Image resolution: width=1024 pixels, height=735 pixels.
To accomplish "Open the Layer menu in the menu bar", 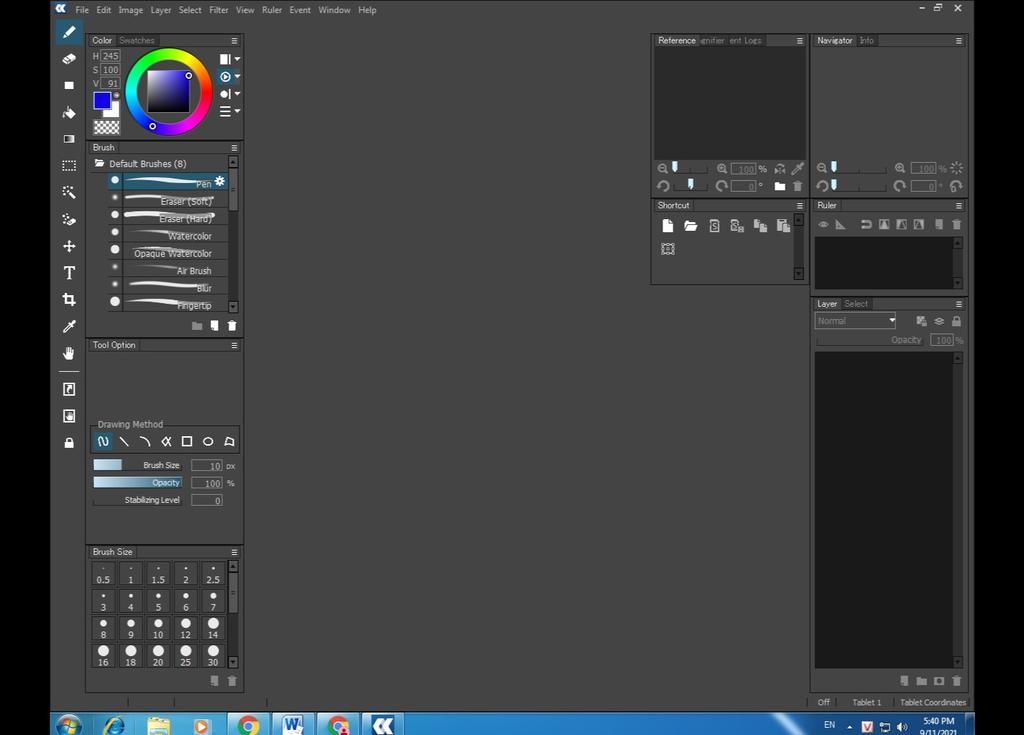I will point(161,10).
